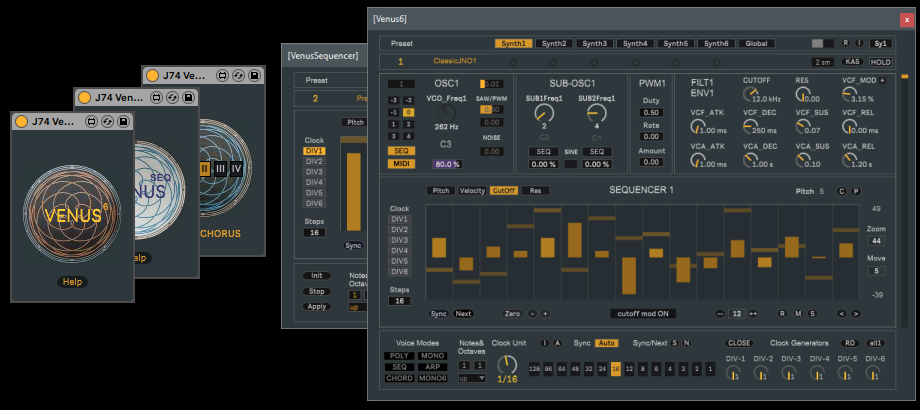Switch to the Synth3 tab
The width and height of the screenshot is (920, 410).
(x=596, y=44)
